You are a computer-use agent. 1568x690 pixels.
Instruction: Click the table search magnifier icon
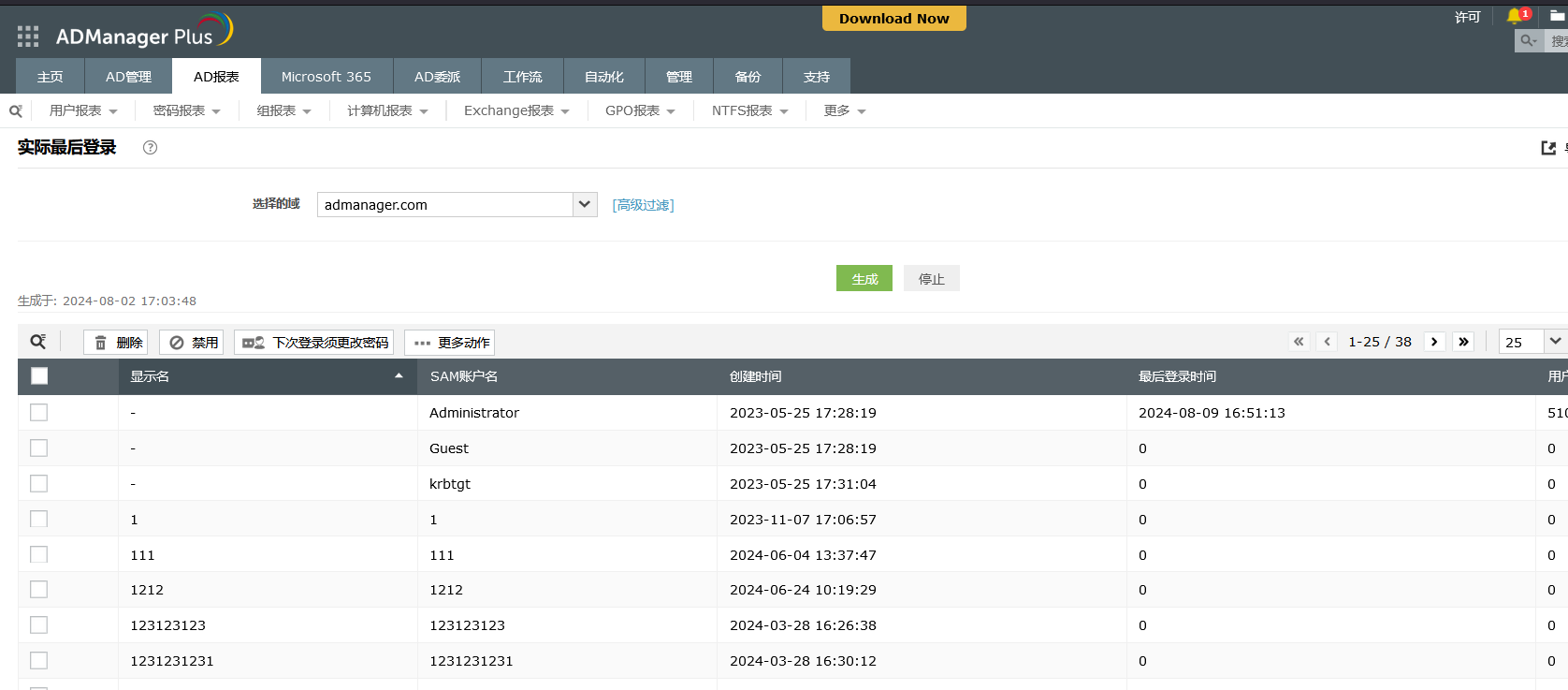click(38, 342)
